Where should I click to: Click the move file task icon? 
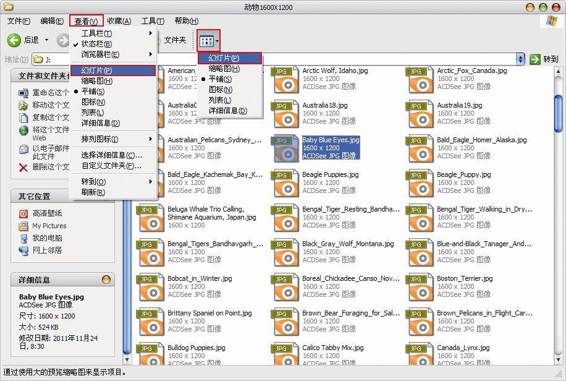[x=23, y=105]
